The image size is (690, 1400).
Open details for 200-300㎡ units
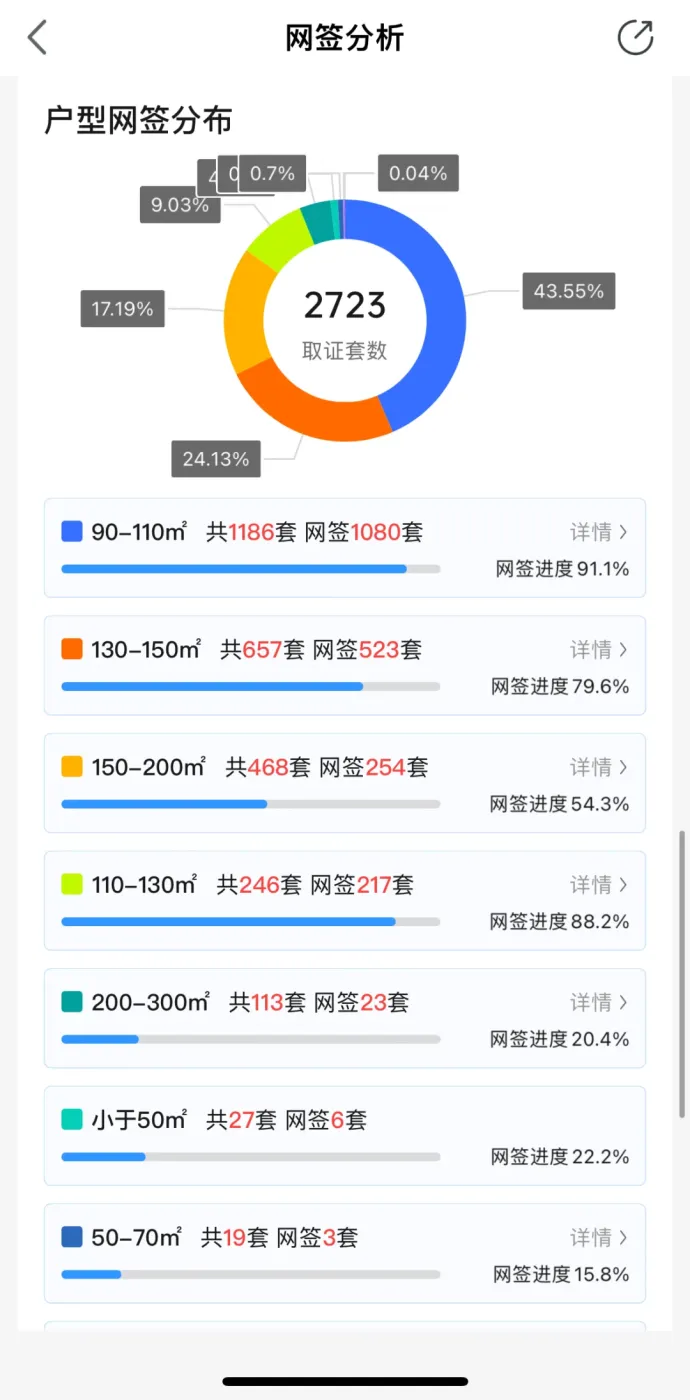(x=599, y=1002)
